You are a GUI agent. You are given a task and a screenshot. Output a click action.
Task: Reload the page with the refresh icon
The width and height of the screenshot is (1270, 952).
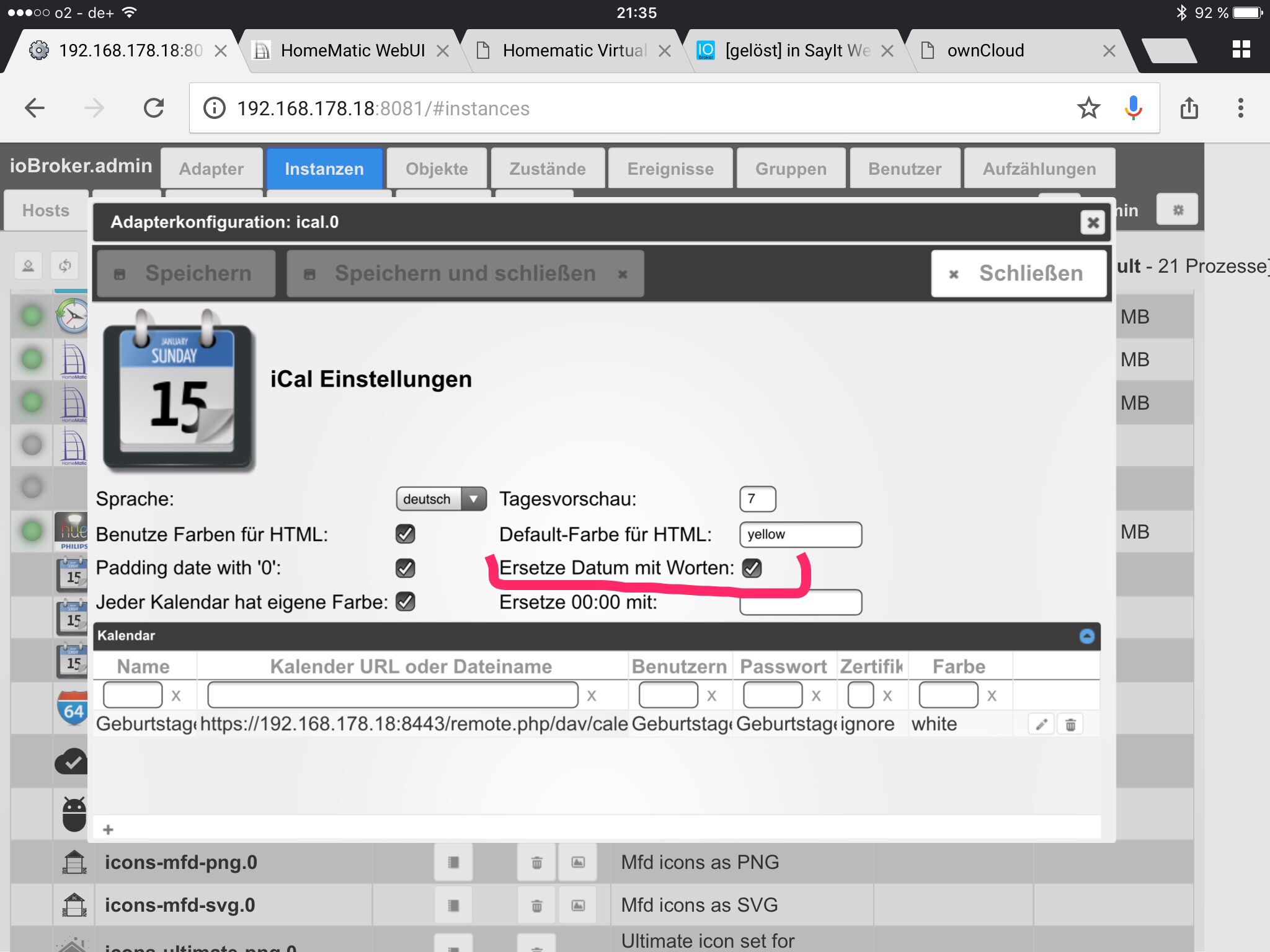154,108
